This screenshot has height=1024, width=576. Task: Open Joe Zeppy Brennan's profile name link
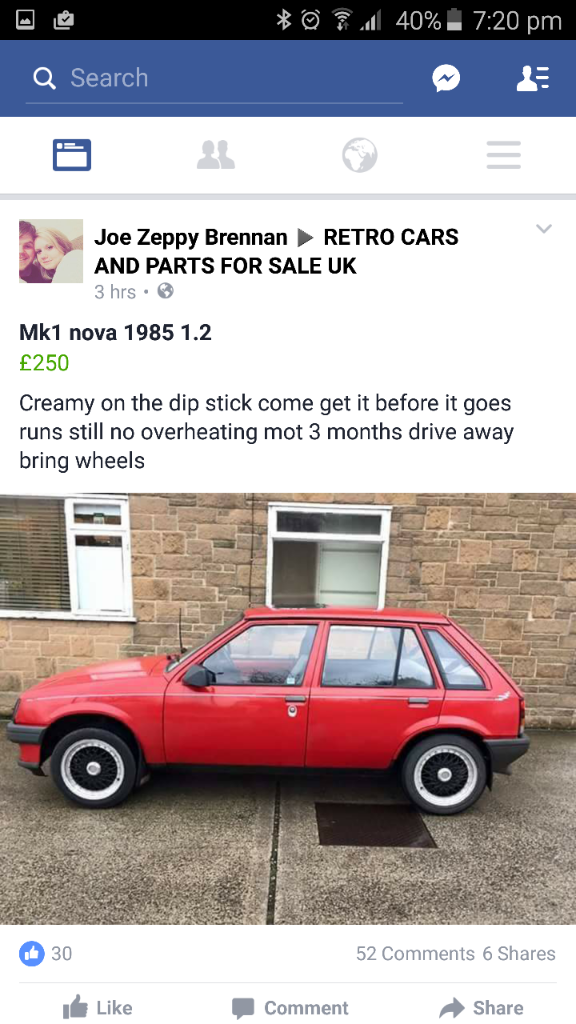191,237
